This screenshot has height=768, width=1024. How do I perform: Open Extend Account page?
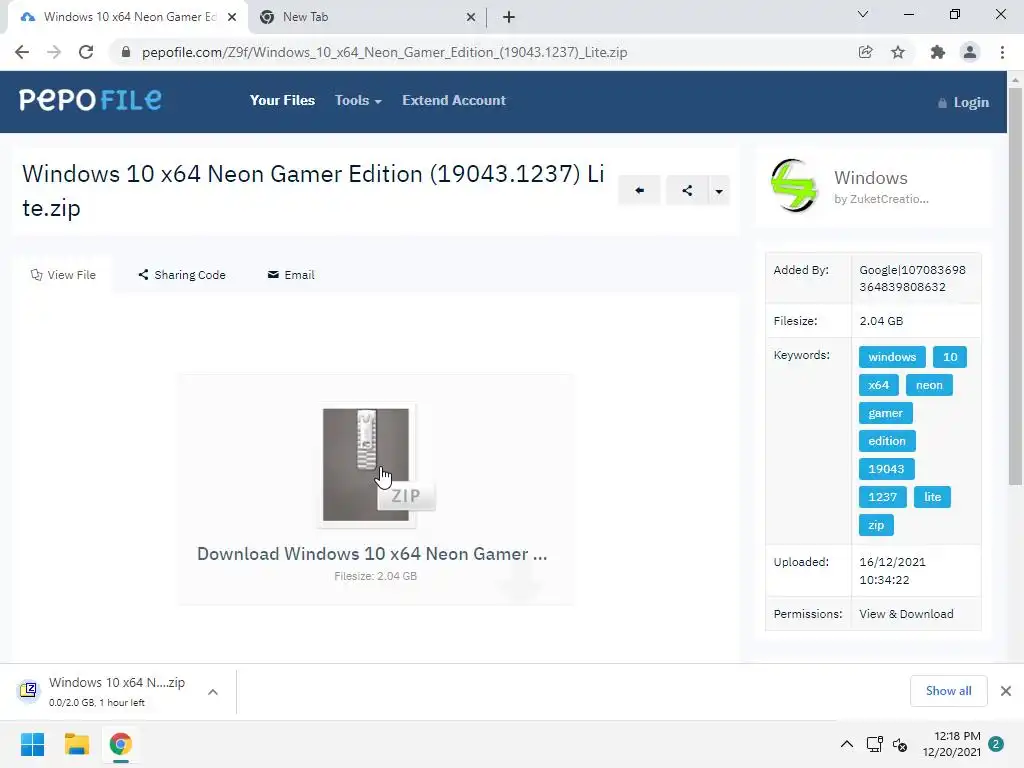(x=454, y=101)
